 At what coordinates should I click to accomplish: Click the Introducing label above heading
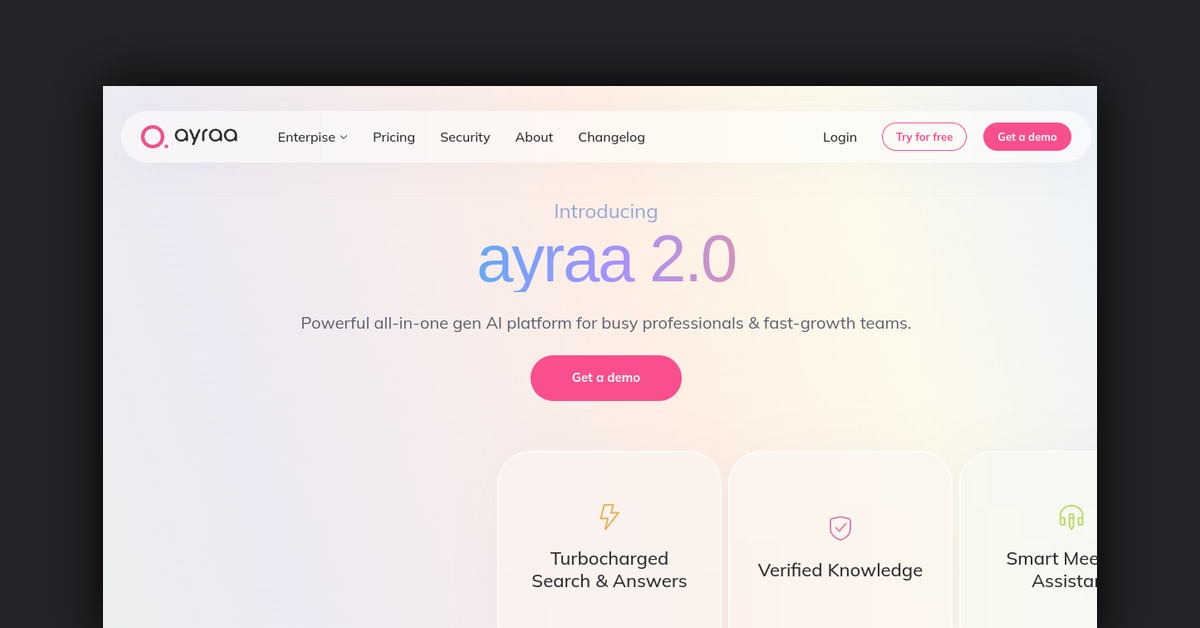click(x=606, y=211)
